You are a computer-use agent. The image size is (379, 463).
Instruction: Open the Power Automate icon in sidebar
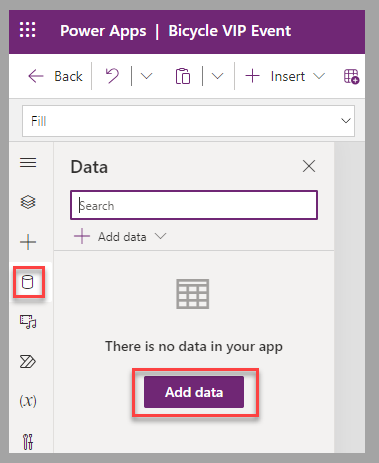(x=28, y=362)
